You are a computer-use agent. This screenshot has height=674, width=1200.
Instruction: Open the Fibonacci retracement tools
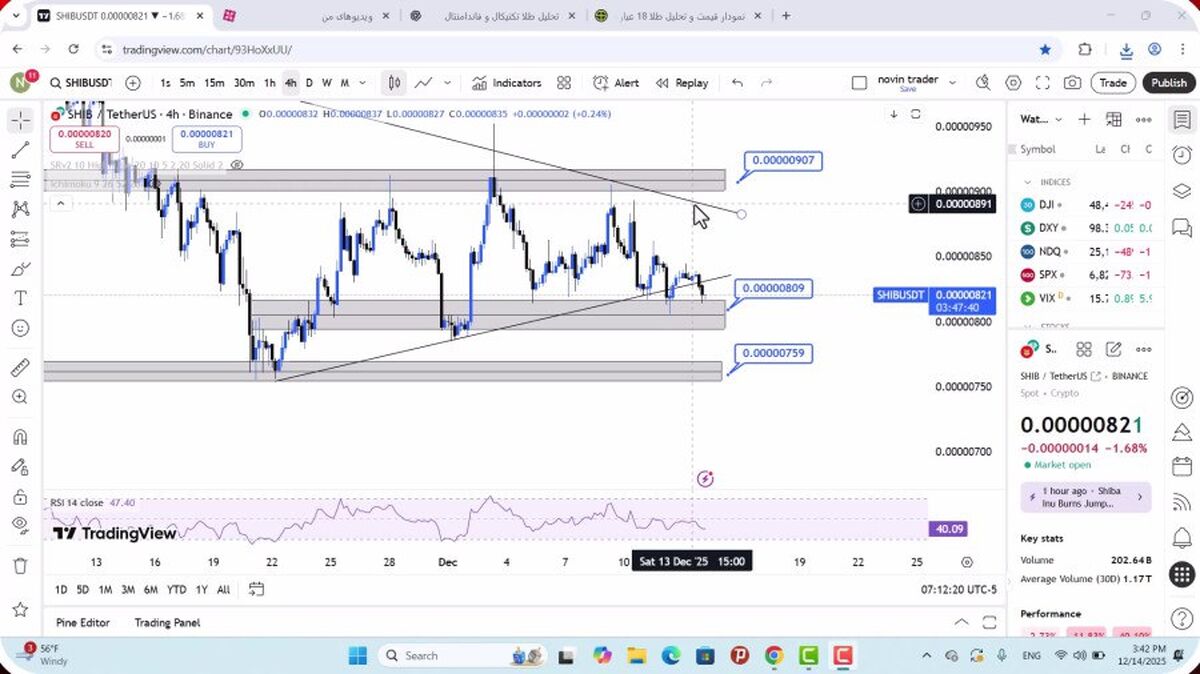[20, 180]
